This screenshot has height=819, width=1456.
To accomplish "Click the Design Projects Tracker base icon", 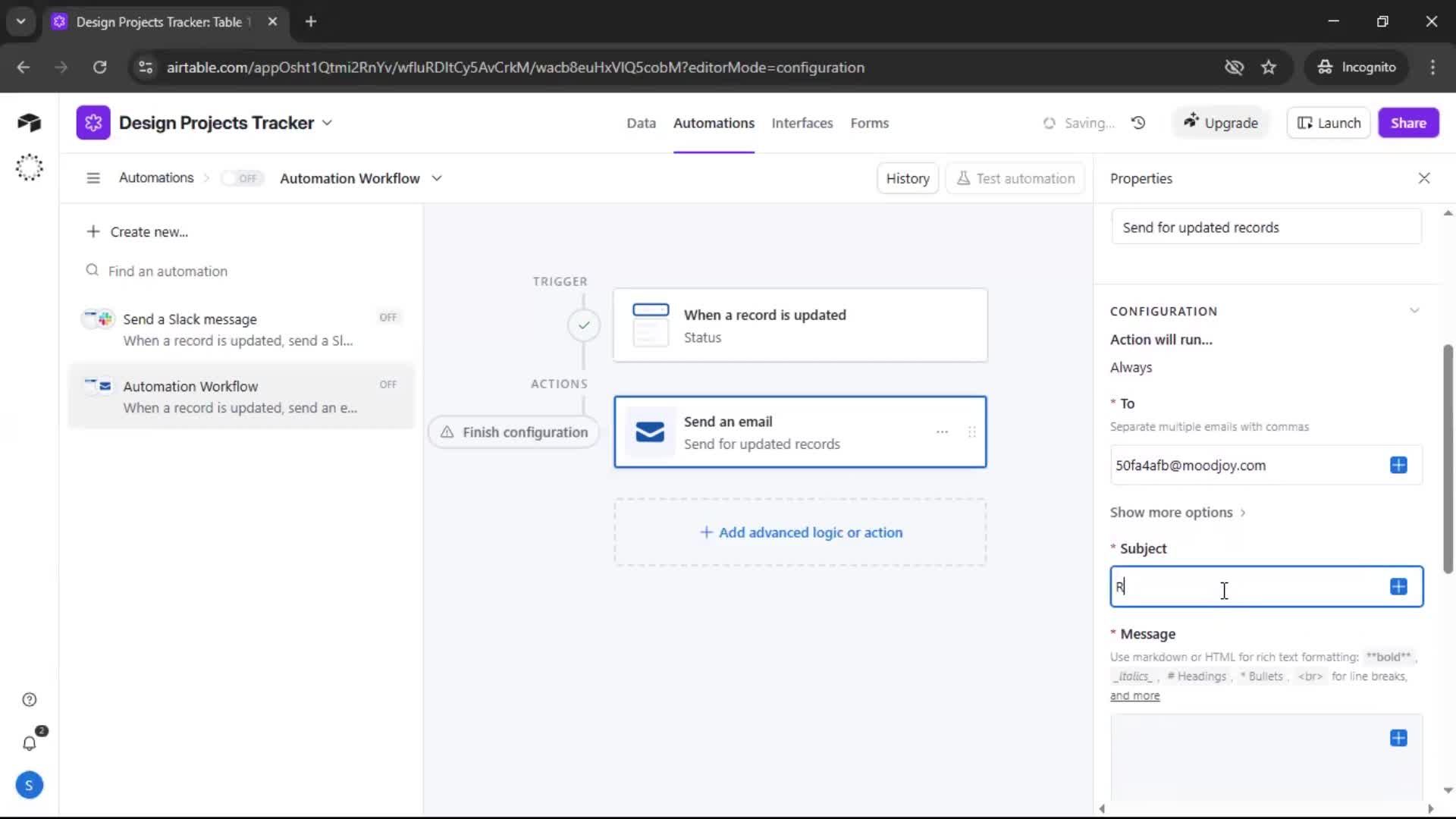I will [x=93, y=123].
